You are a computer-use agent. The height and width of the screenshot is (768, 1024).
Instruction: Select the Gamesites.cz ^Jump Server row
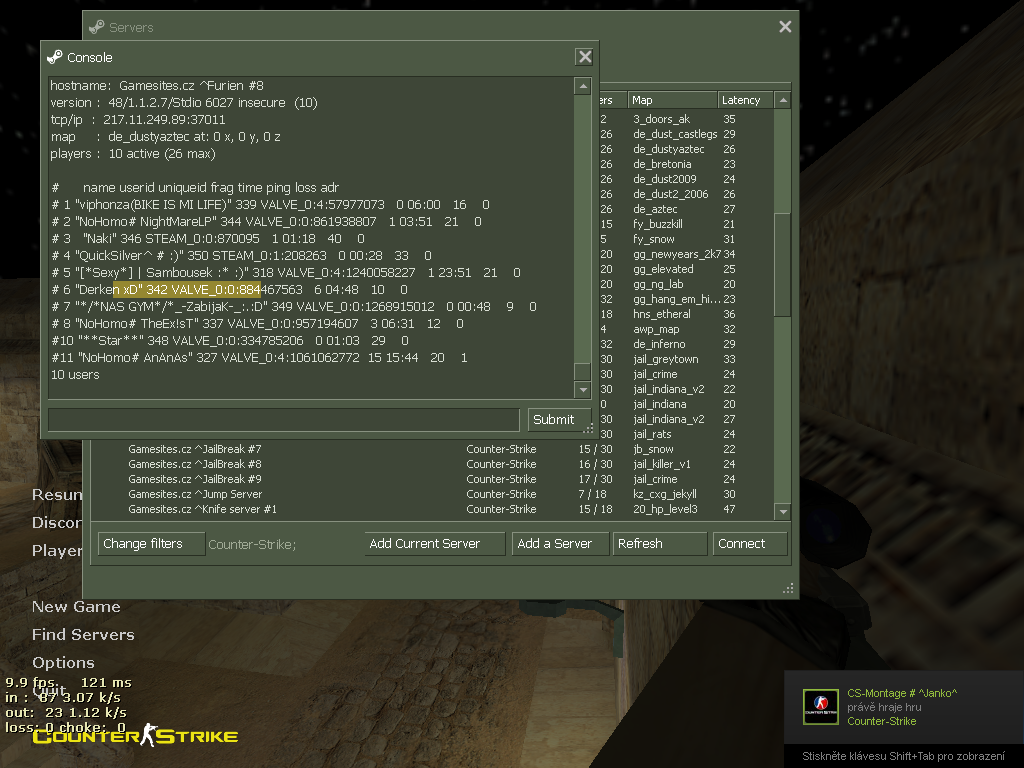[432, 494]
